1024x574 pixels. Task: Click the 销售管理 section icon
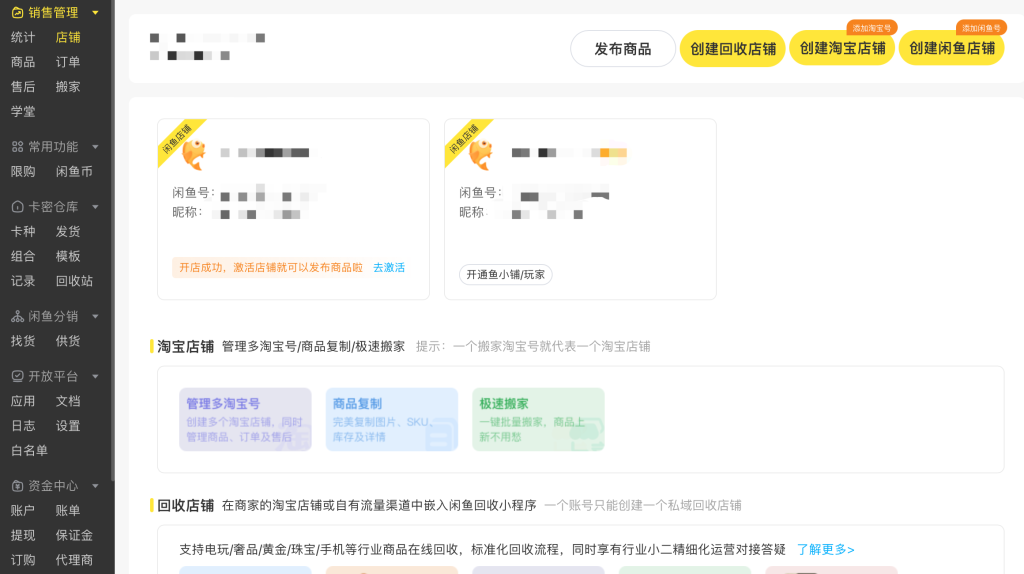[18, 12]
